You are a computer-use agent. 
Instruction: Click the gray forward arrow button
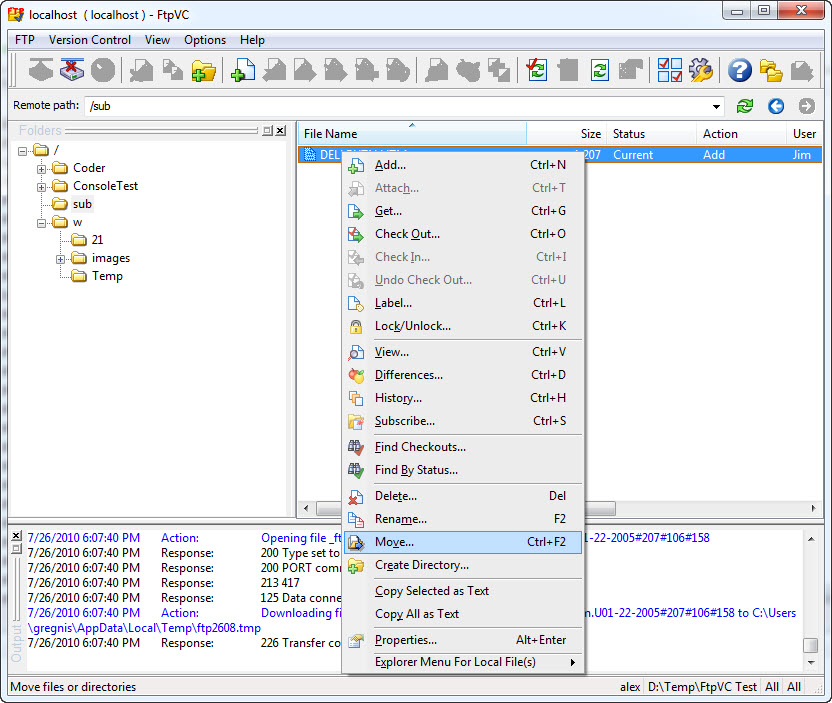[807, 106]
